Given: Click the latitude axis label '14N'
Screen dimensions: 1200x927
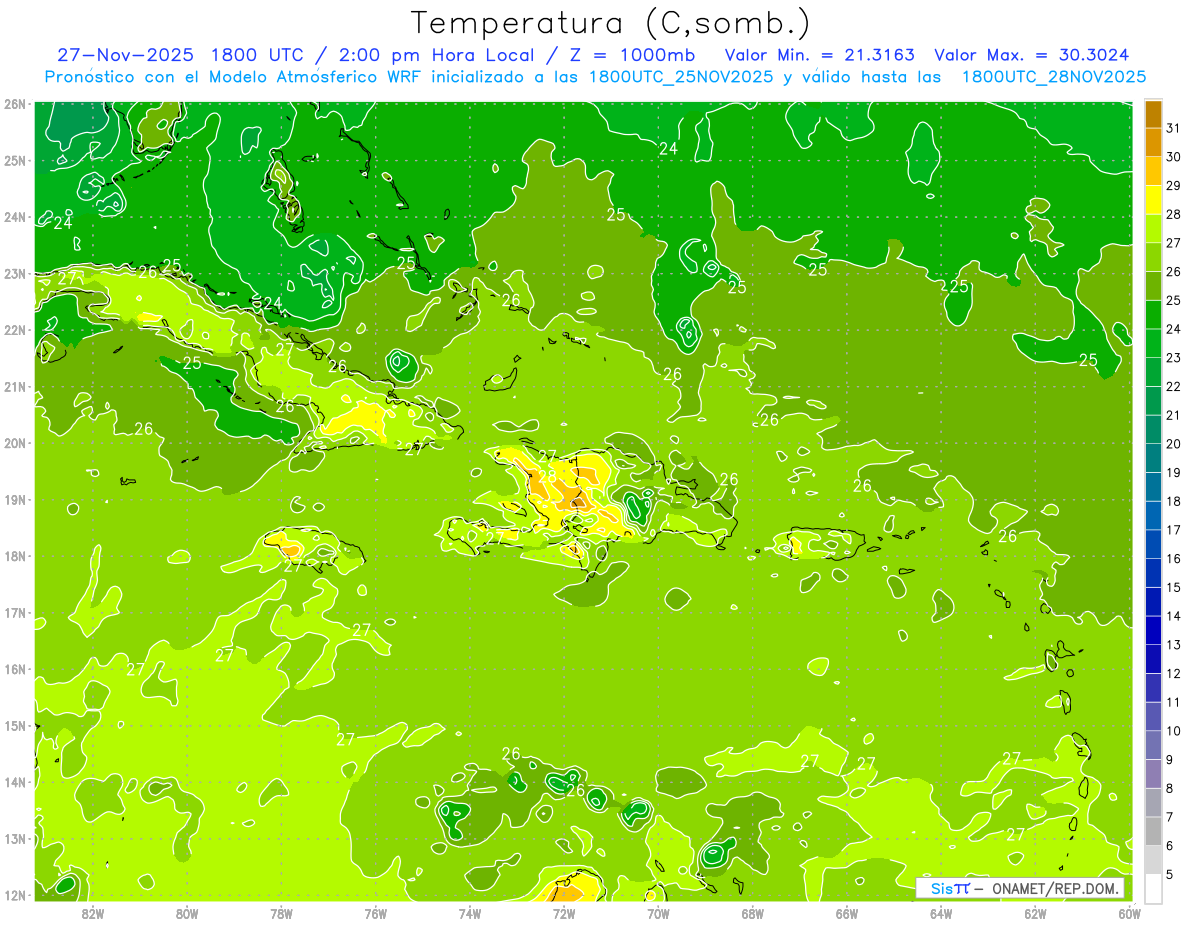Looking at the screenshot, I should [x=15, y=782].
